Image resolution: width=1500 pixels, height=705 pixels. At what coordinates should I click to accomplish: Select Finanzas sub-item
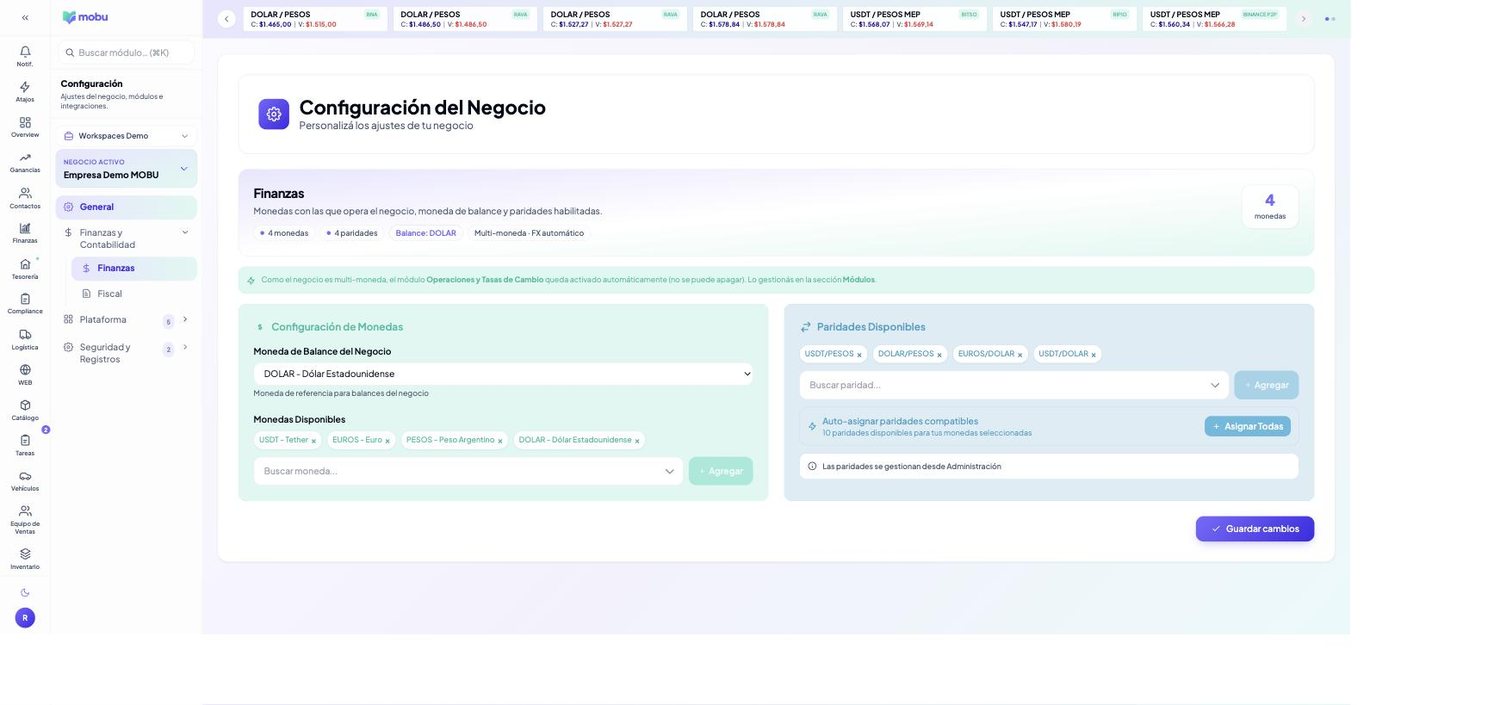(x=134, y=268)
